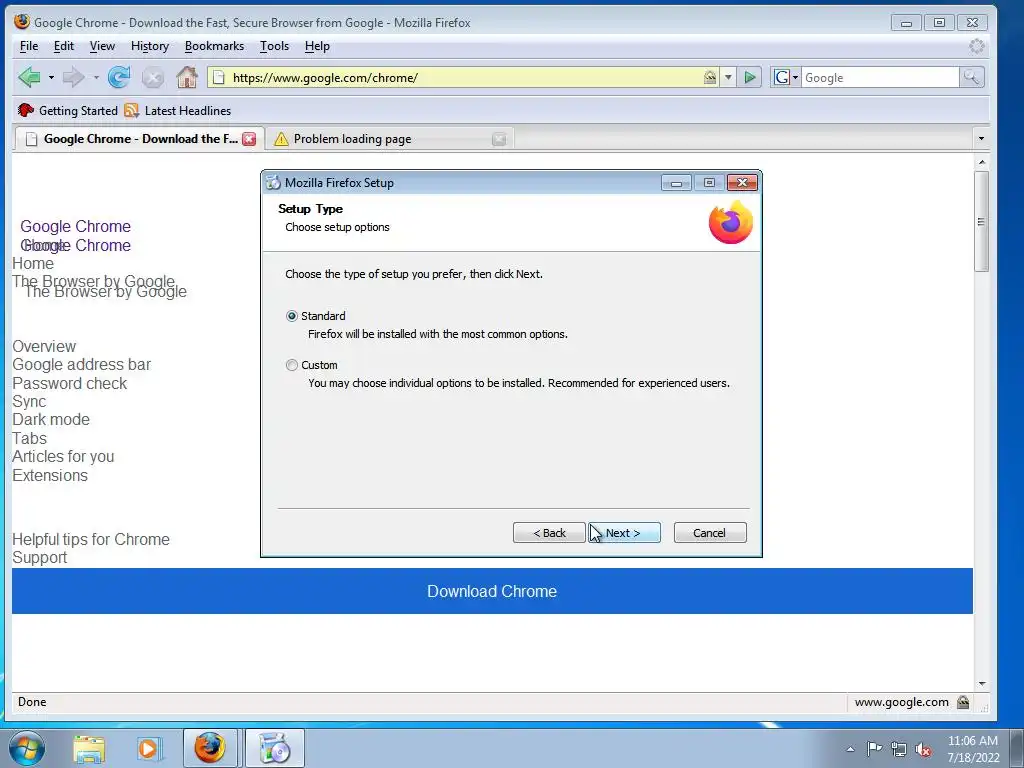
Task: Cancel the Firefox Setup wizard
Action: 710,533
